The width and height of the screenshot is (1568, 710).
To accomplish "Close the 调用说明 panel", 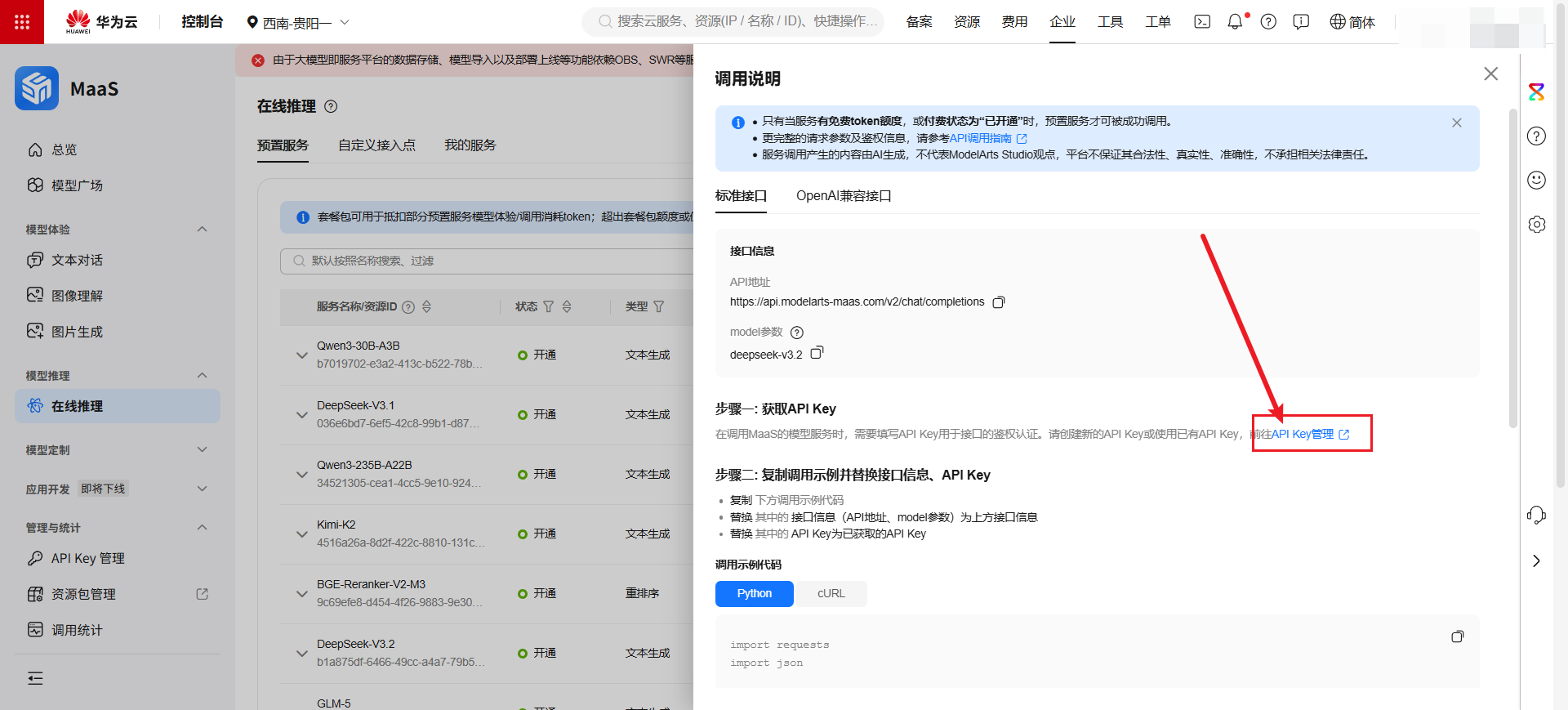I will 1490,74.
